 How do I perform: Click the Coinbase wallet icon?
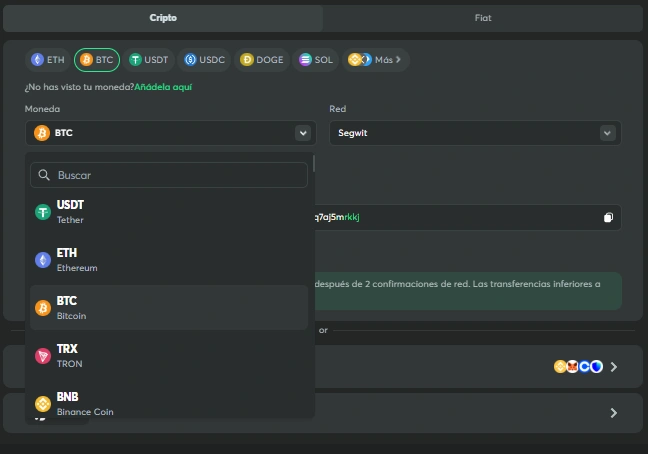(584, 366)
